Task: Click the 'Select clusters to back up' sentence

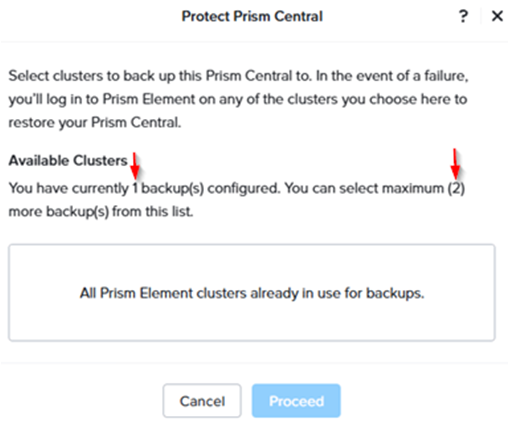Action: (160, 76)
